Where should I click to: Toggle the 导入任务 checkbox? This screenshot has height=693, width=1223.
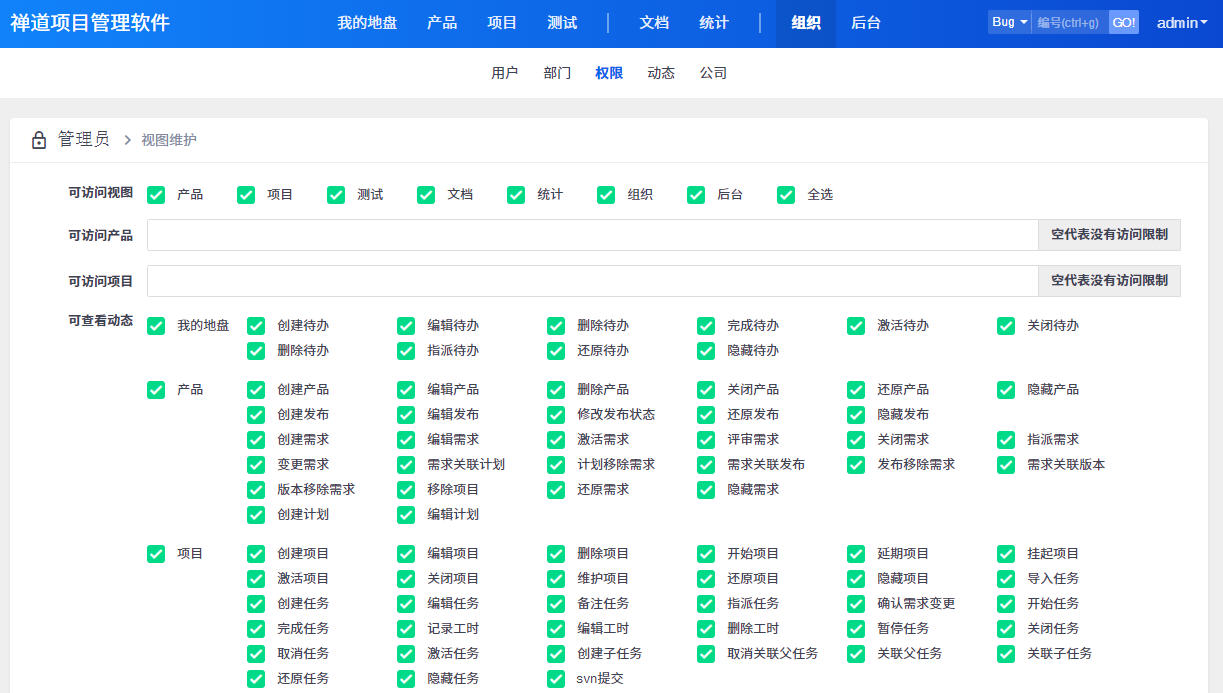pyautogui.click(x=1006, y=579)
